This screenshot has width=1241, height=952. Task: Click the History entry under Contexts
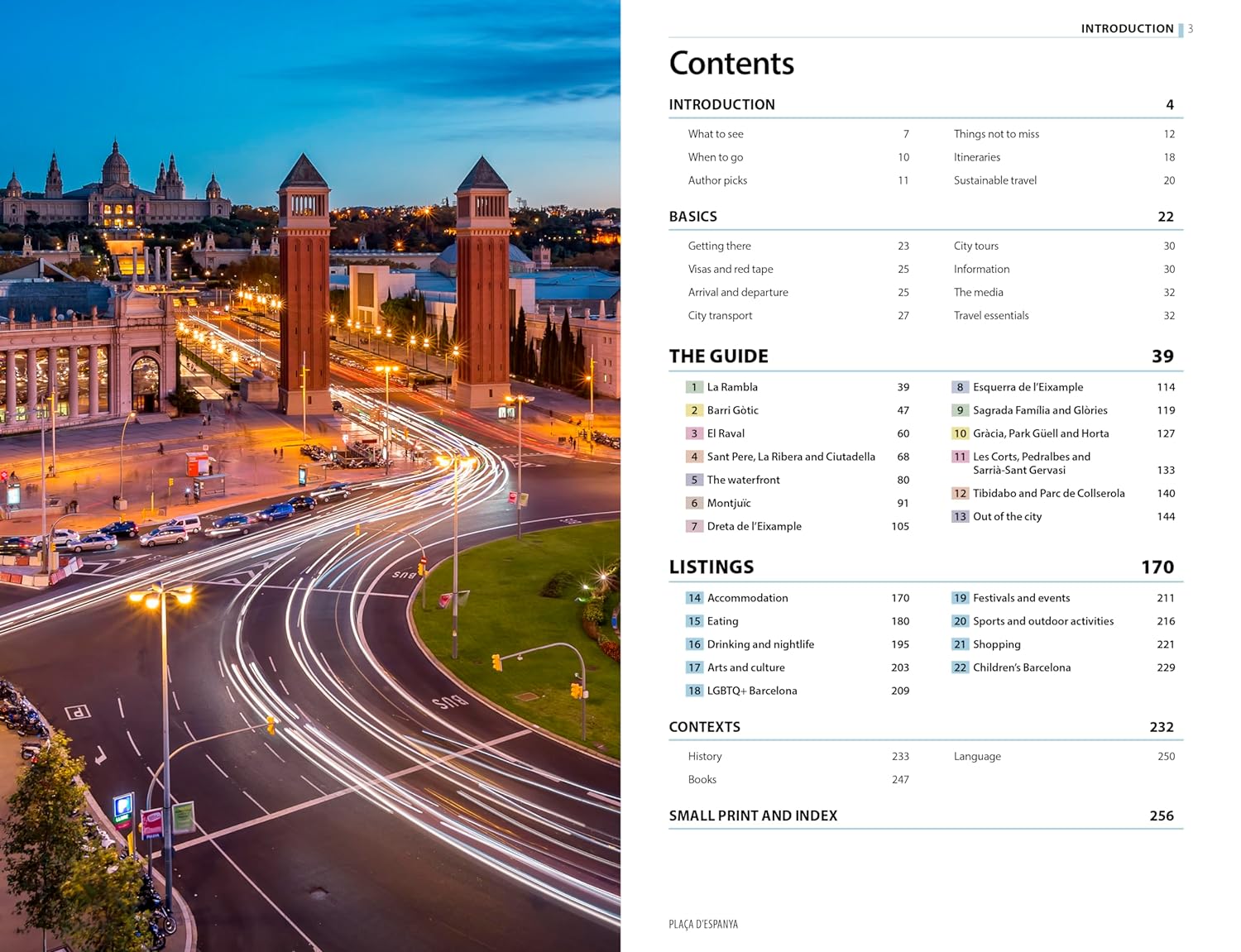[x=705, y=756]
